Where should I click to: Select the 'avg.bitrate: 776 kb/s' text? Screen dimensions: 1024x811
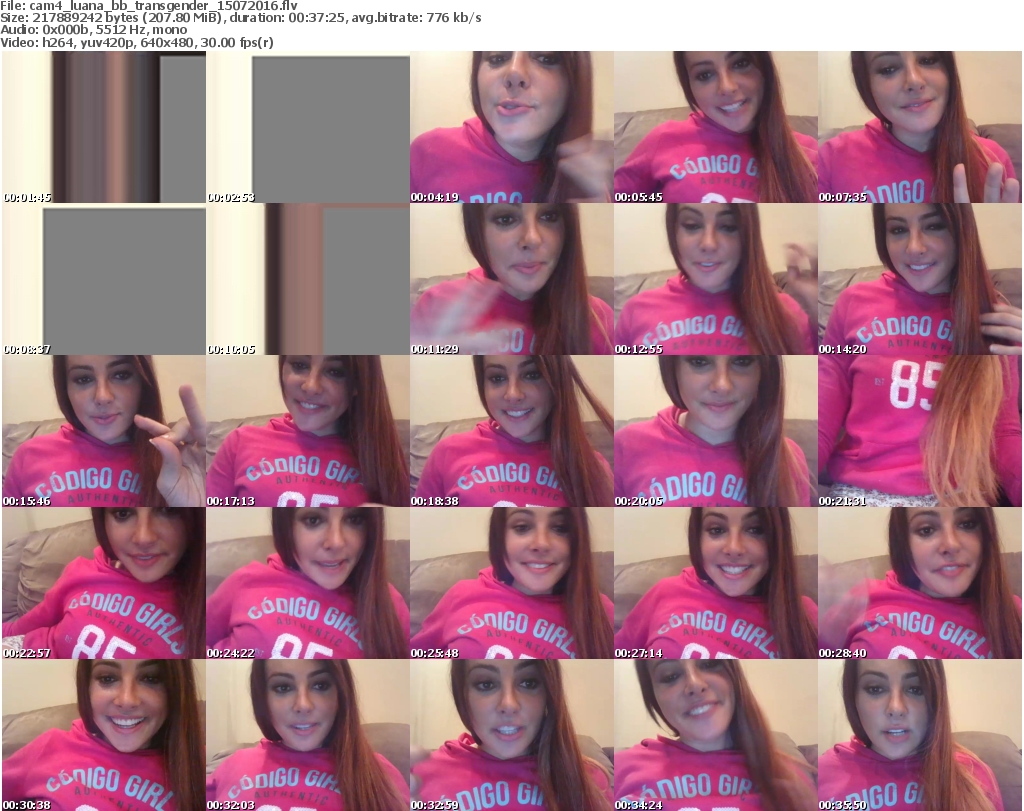pos(417,18)
